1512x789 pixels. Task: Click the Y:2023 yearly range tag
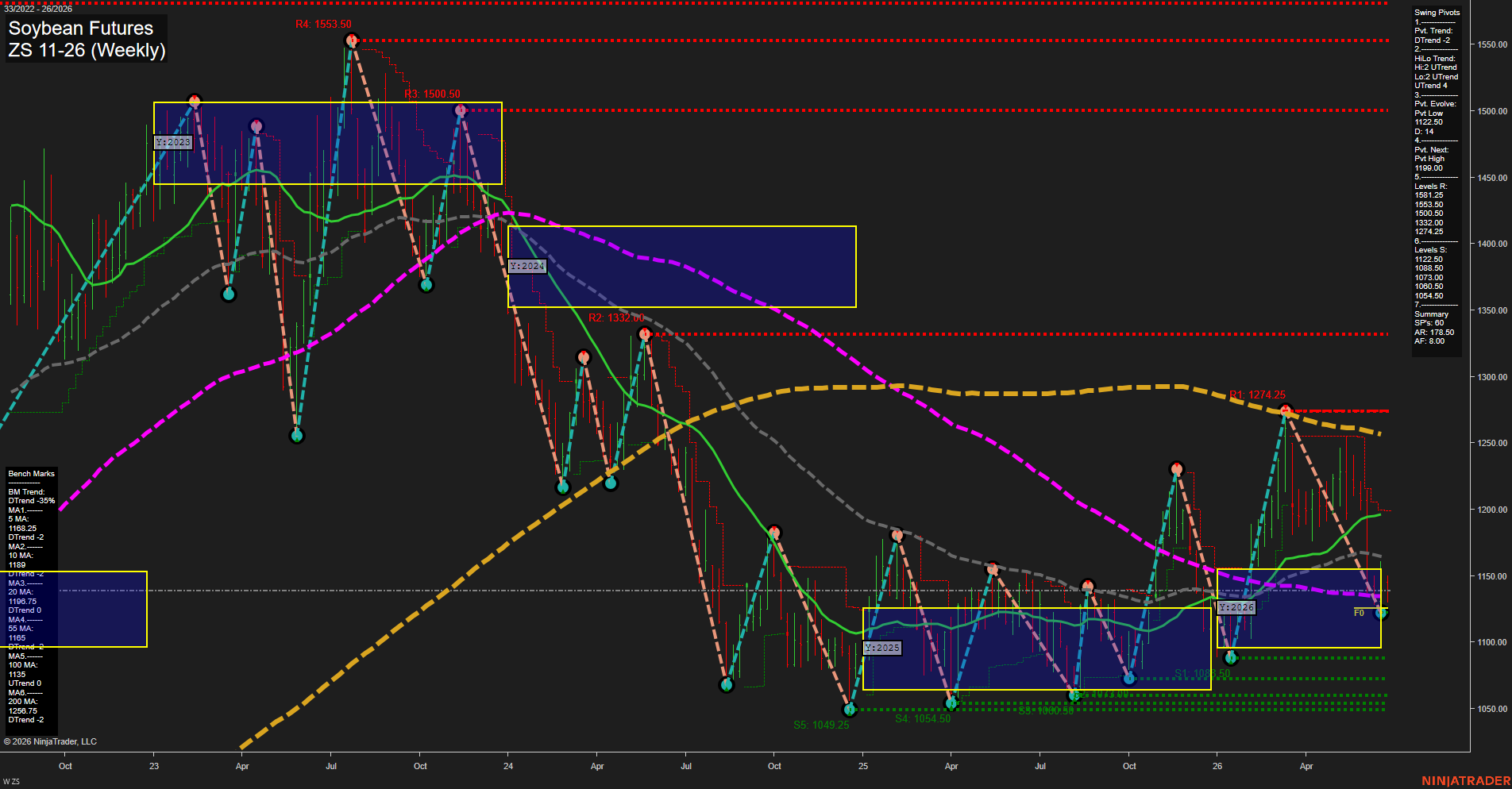[x=173, y=143]
